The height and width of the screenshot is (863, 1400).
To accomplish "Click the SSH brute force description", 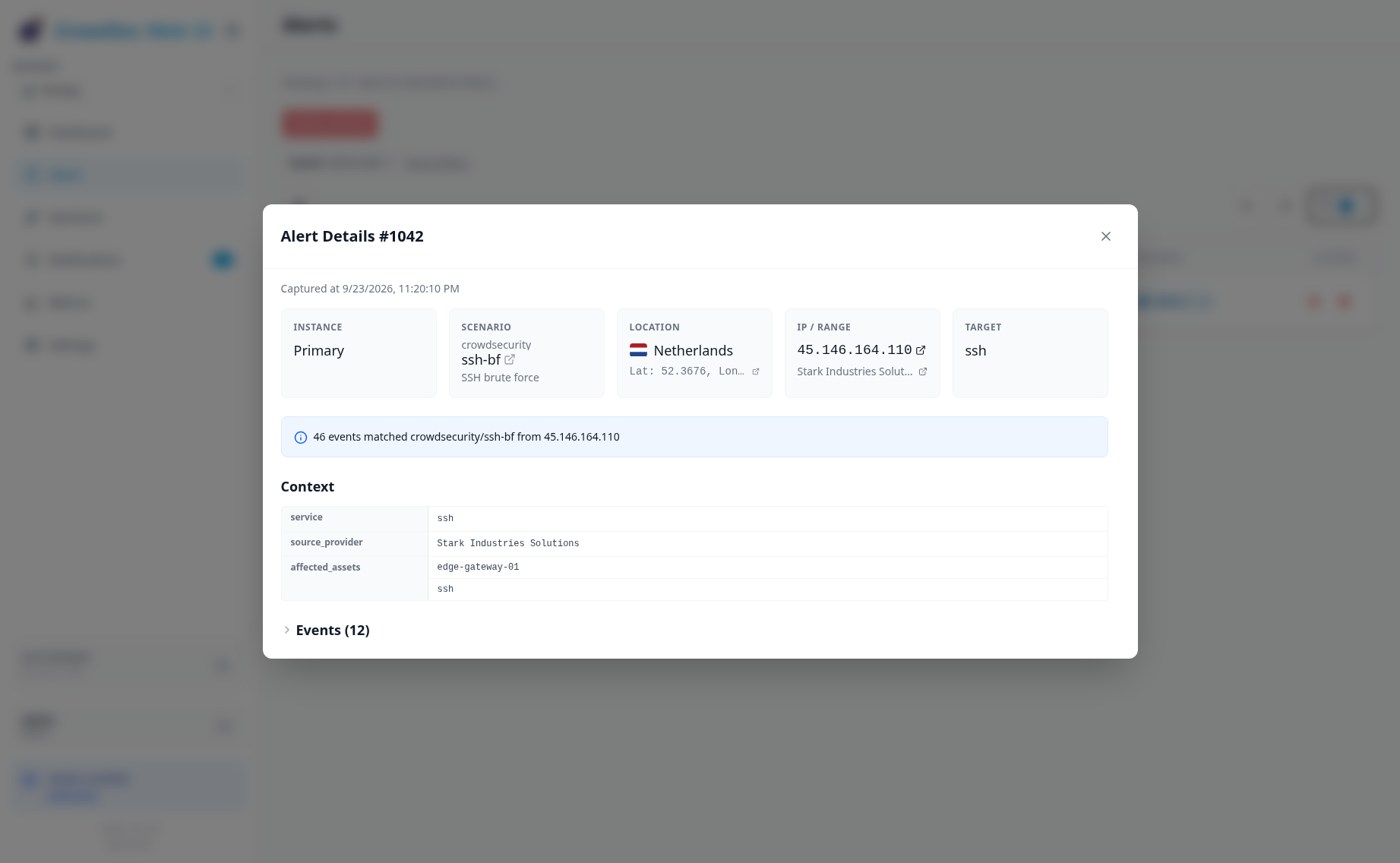I will 500,378.
